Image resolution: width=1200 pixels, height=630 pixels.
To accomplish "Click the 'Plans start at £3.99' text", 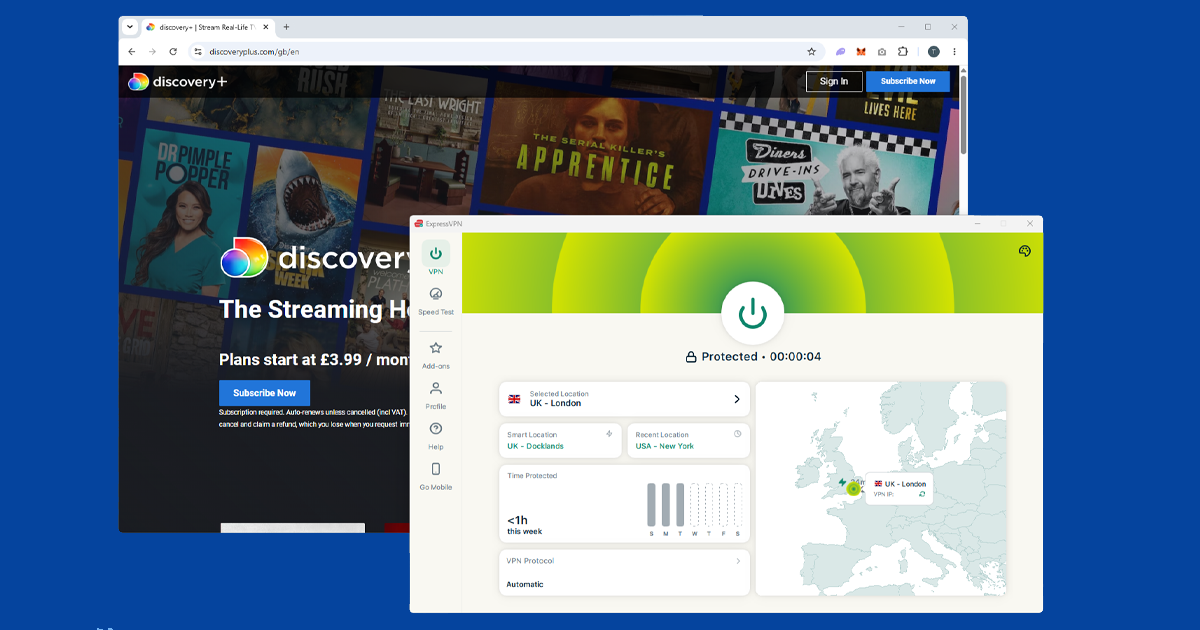I will pyautogui.click(x=315, y=360).
